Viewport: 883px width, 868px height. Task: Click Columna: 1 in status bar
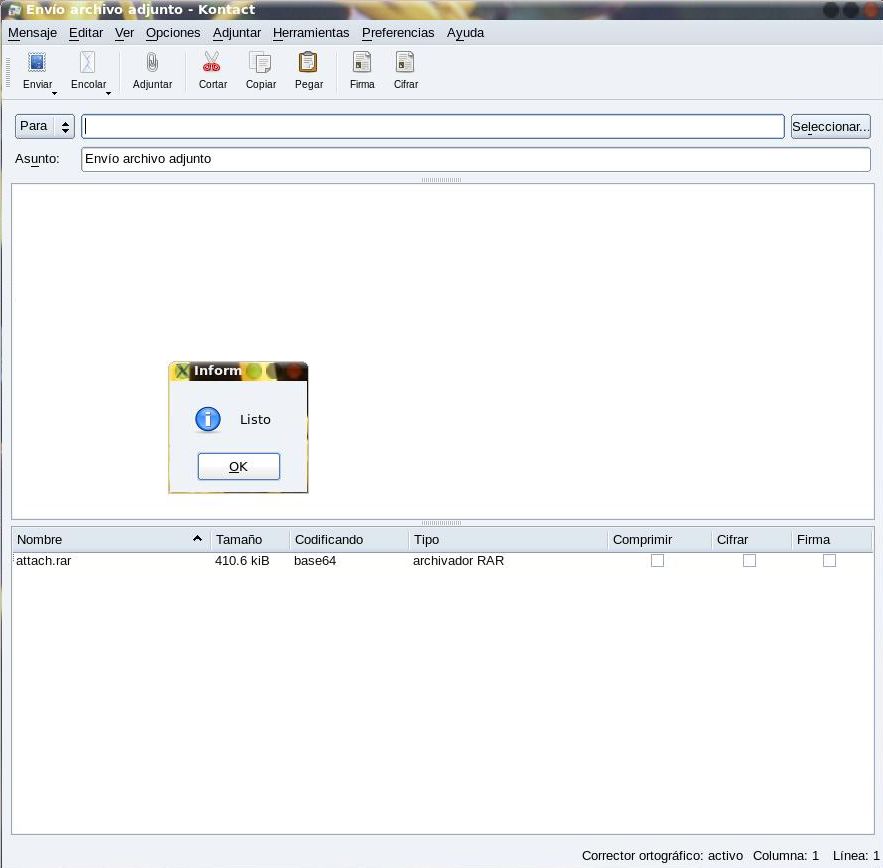point(786,856)
